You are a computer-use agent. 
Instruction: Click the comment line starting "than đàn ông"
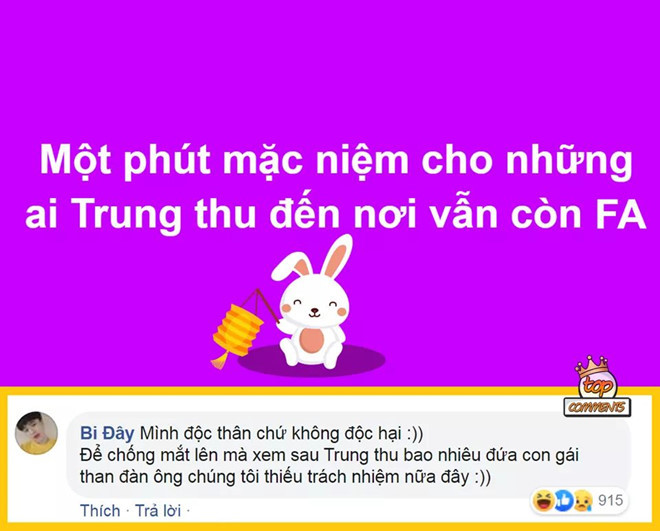point(285,477)
